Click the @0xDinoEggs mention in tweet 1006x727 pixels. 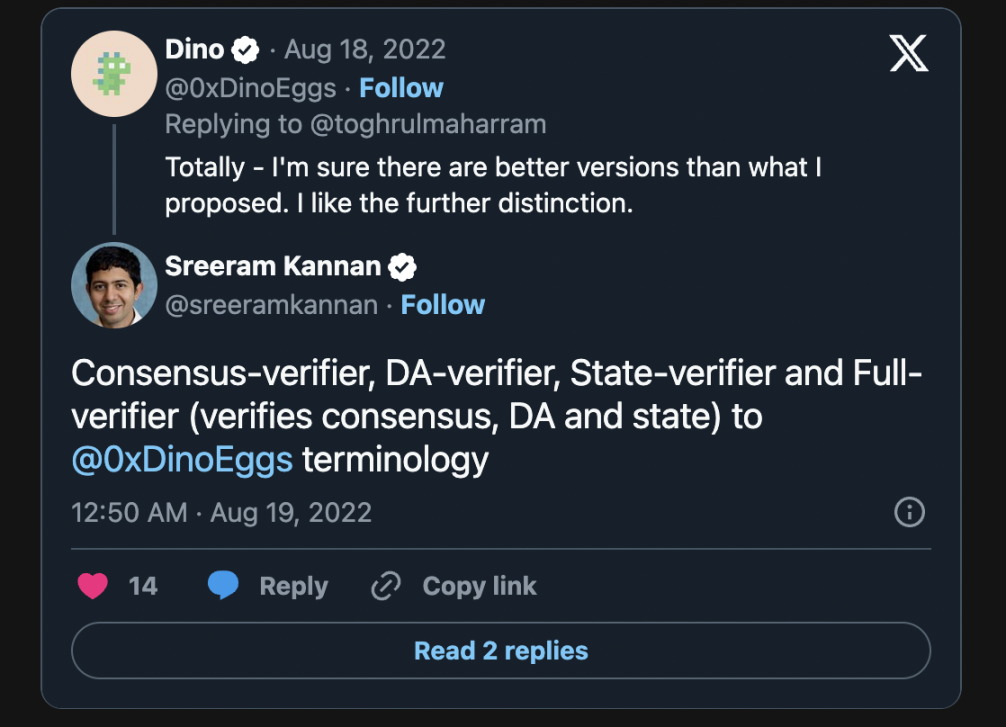[x=182, y=460]
